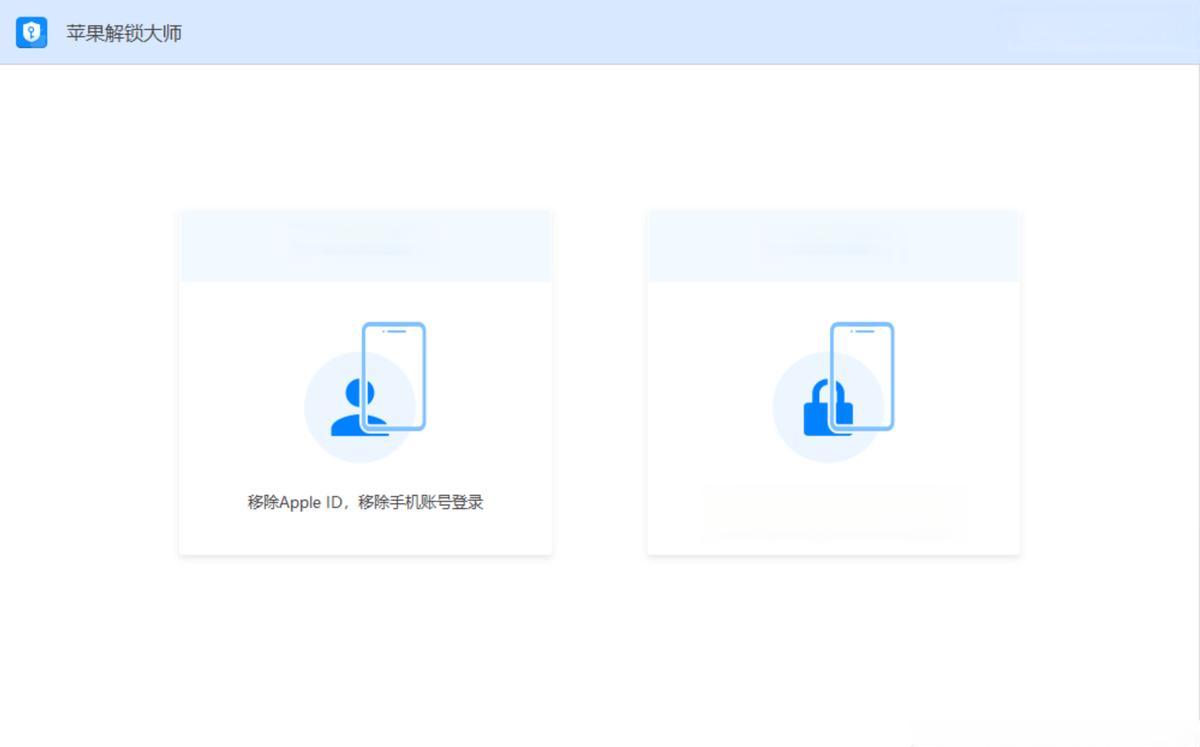Click white area beneath padlock card caption

tap(833, 547)
